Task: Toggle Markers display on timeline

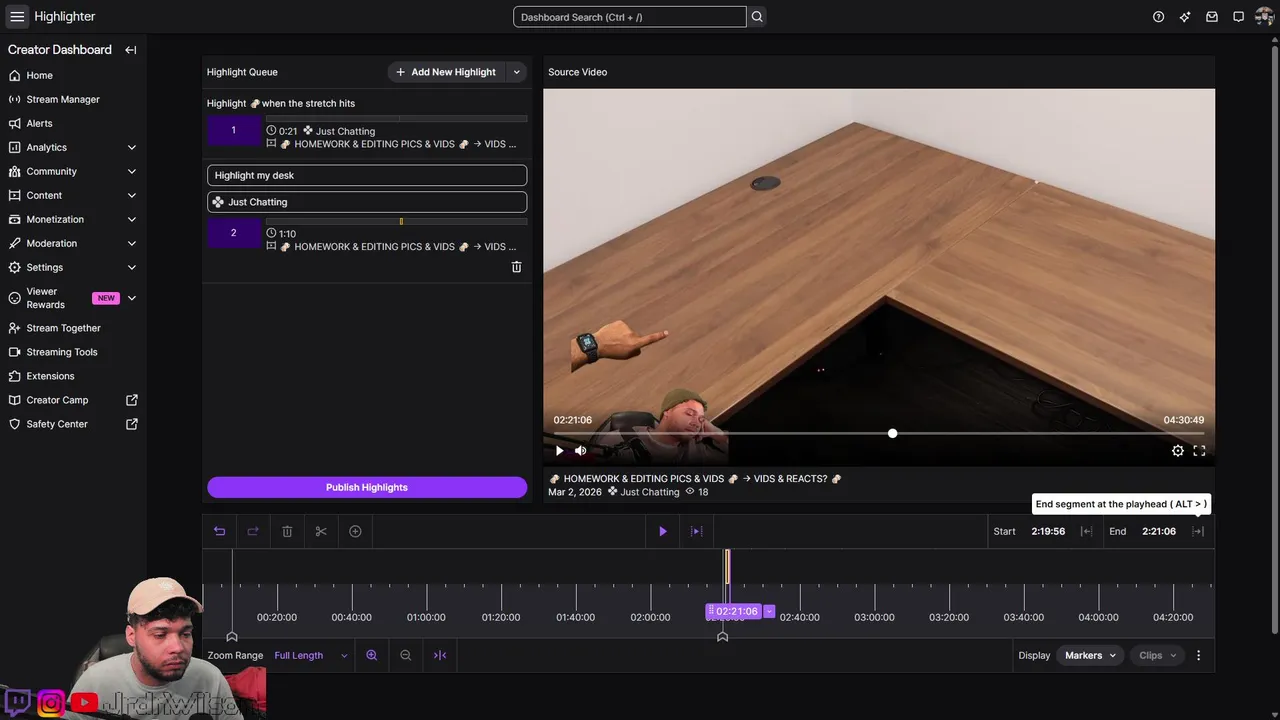Action: coord(1089,655)
